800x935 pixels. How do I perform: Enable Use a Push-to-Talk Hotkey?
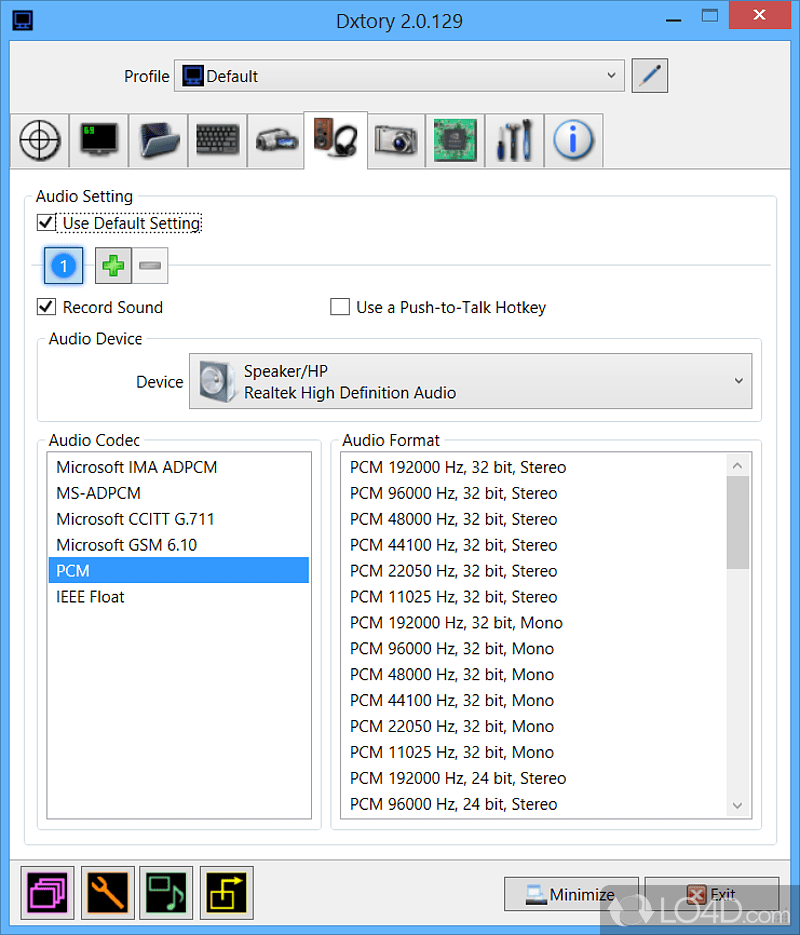pyautogui.click(x=340, y=307)
